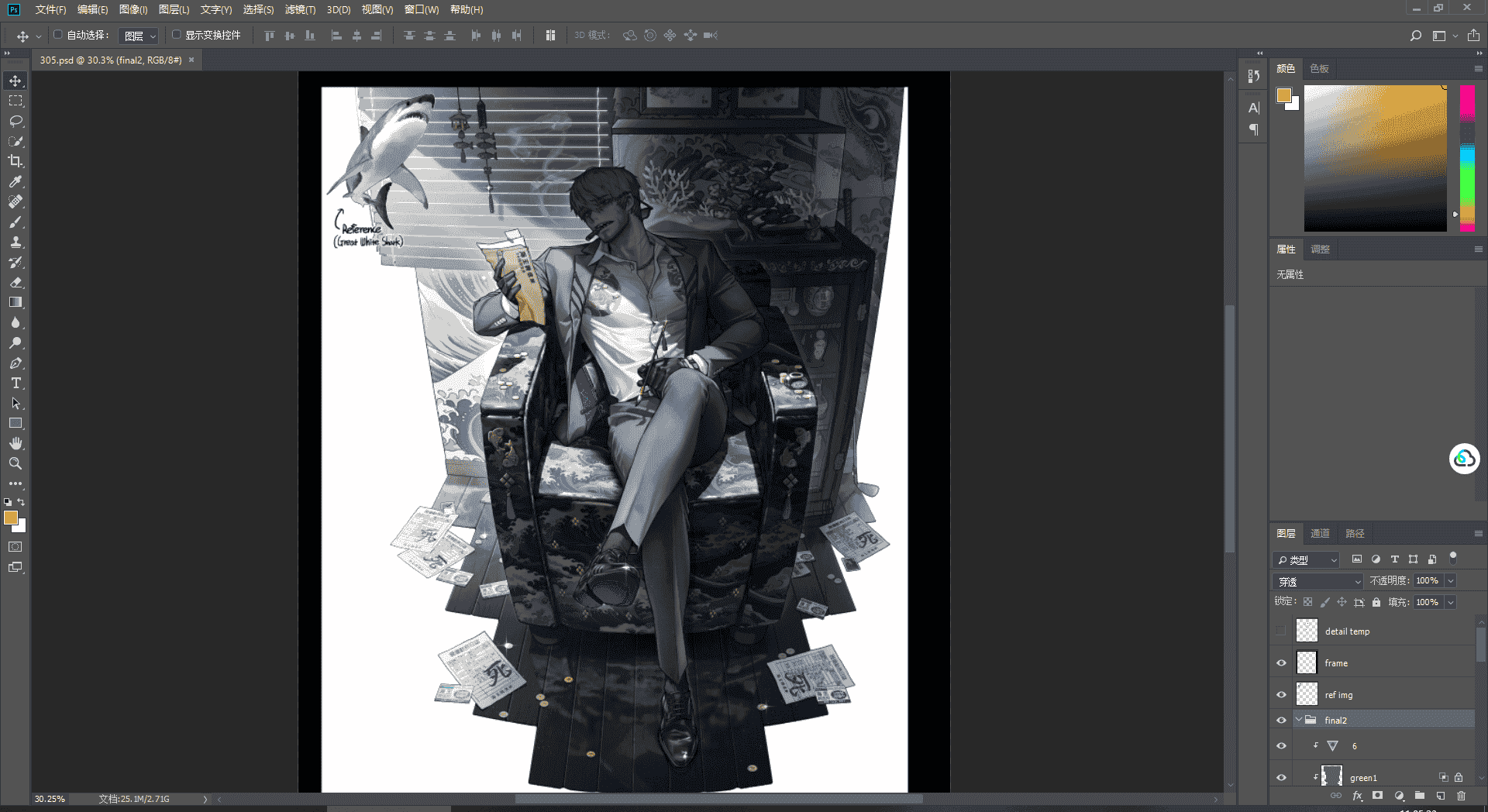Enable the 自动选择 checkbox
This screenshot has width=1488, height=812.
[x=58, y=35]
